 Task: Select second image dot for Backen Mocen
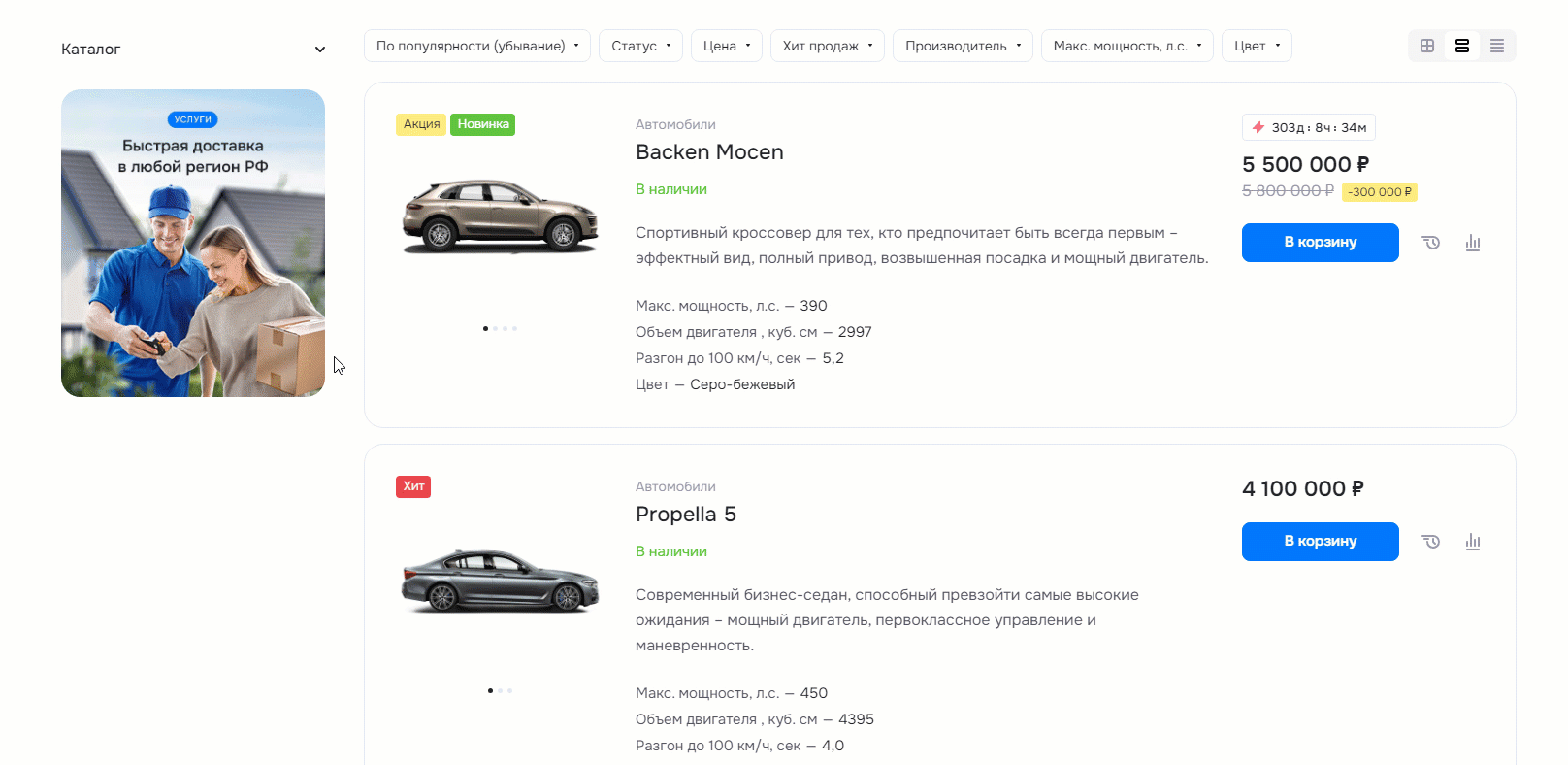coord(495,328)
